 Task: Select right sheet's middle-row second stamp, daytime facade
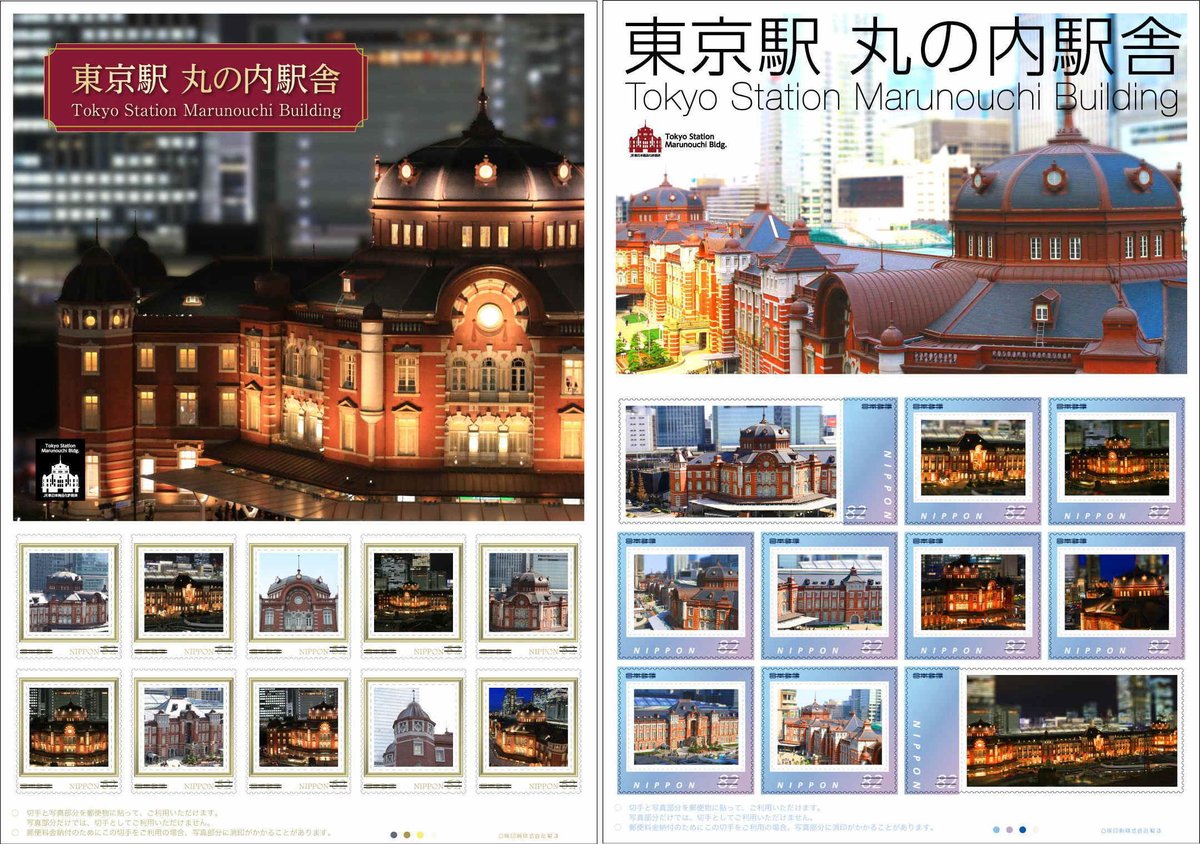coord(829,595)
